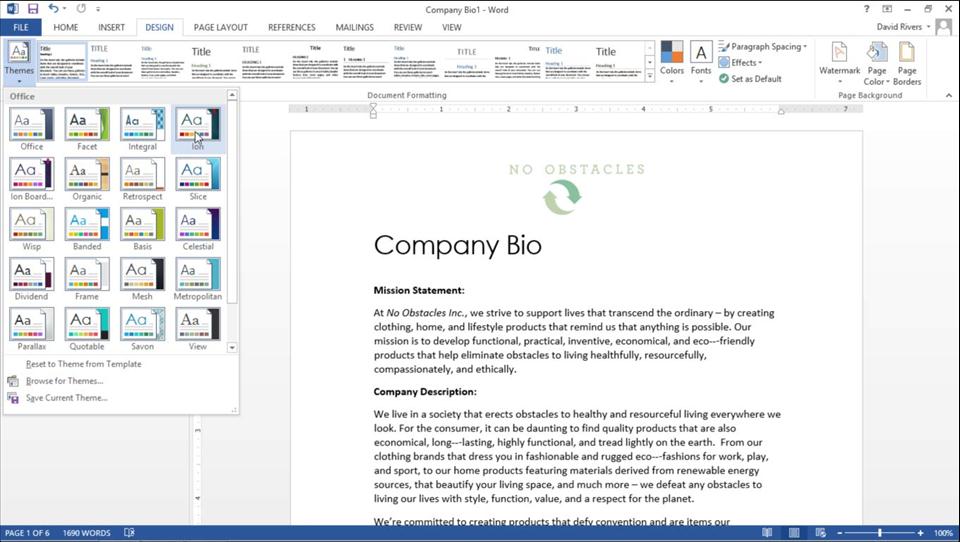This screenshot has width=960, height=542.
Task: Choose the Office theme thumbnail
Action: pyautogui.click(x=32, y=129)
